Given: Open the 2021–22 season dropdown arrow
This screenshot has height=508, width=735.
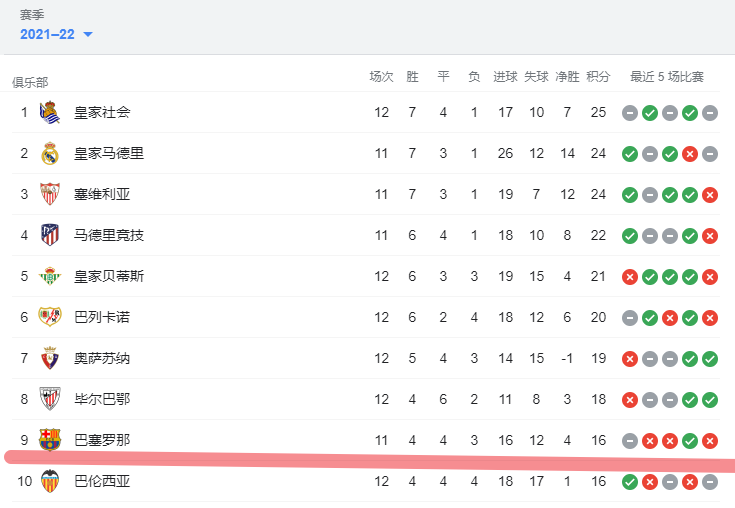Looking at the screenshot, I should pyautogui.click(x=88, y=35).
